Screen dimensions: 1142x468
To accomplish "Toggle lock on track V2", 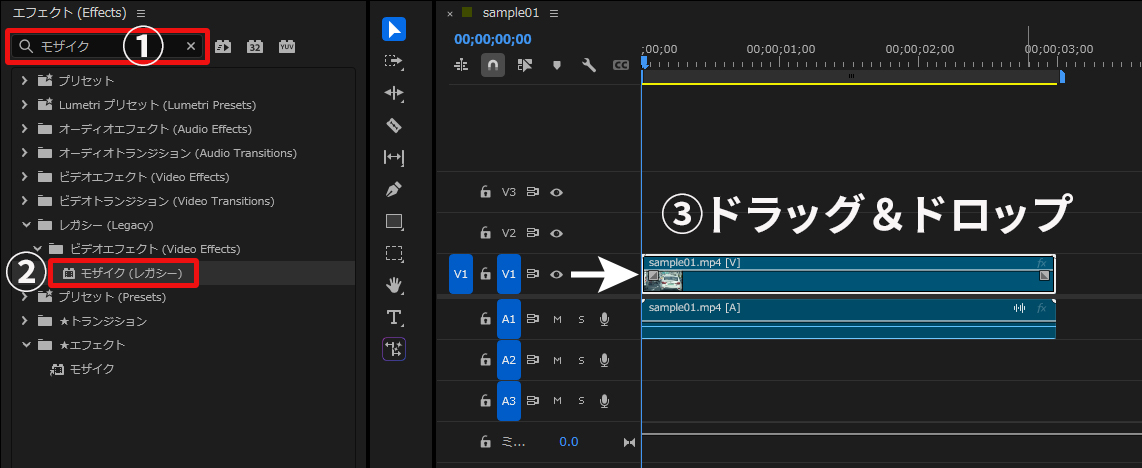I will (485, 233).
